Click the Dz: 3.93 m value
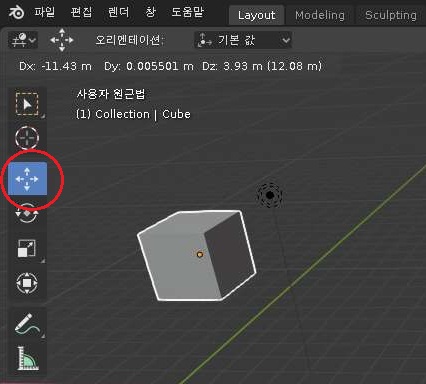The width and height of the screenshot is (426, 384). click(x=232, y=66)
